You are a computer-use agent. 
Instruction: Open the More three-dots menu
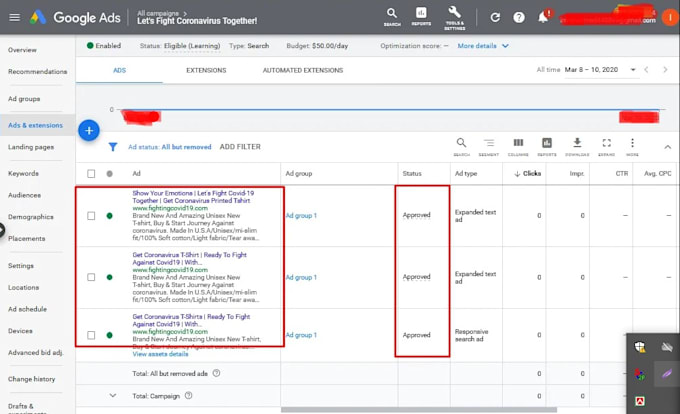[x=632, y=147]
